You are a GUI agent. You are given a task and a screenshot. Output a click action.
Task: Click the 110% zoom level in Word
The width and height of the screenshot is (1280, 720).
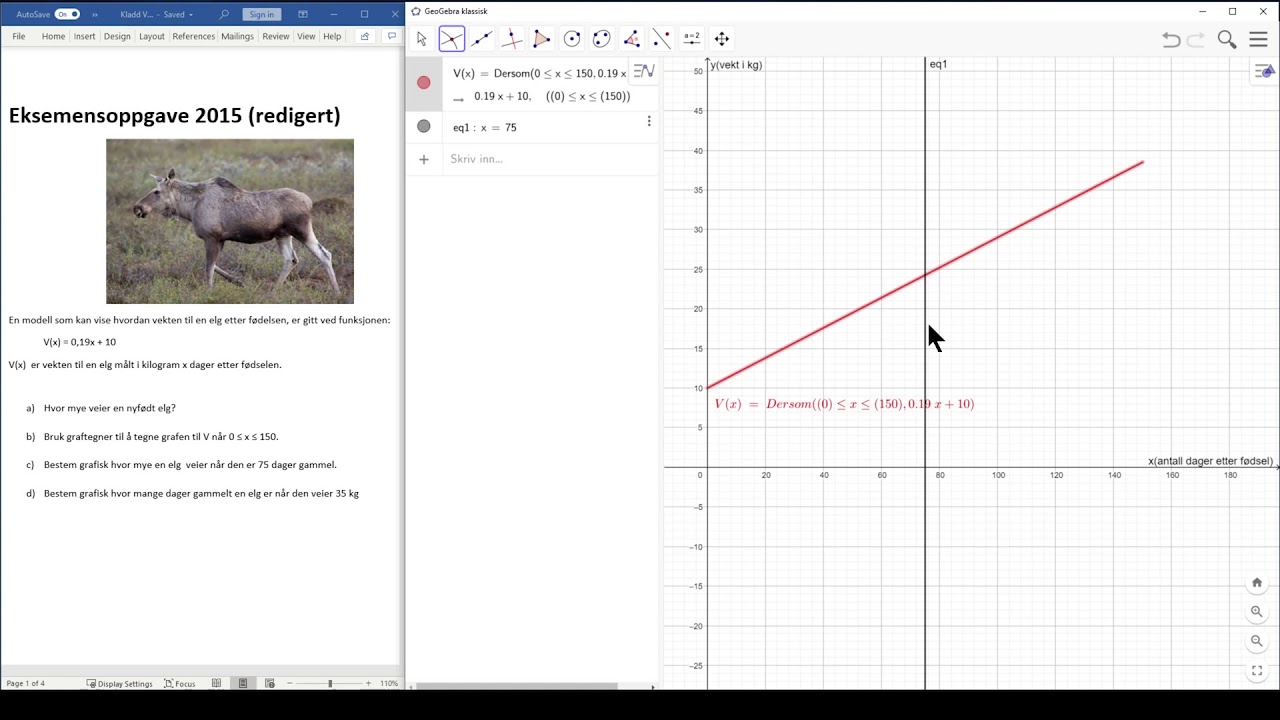pos(389,684)
